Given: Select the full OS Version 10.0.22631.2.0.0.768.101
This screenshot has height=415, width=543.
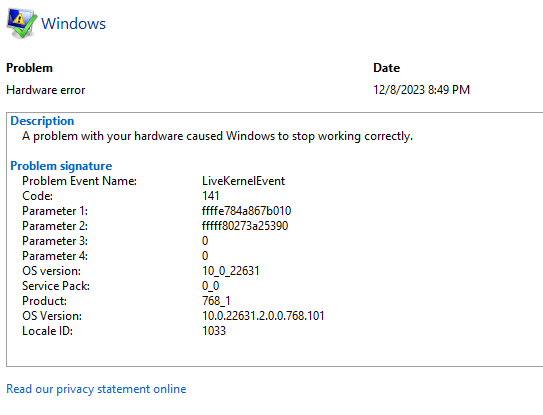Looking at the screenshot, I should click(x=263, y=316).
